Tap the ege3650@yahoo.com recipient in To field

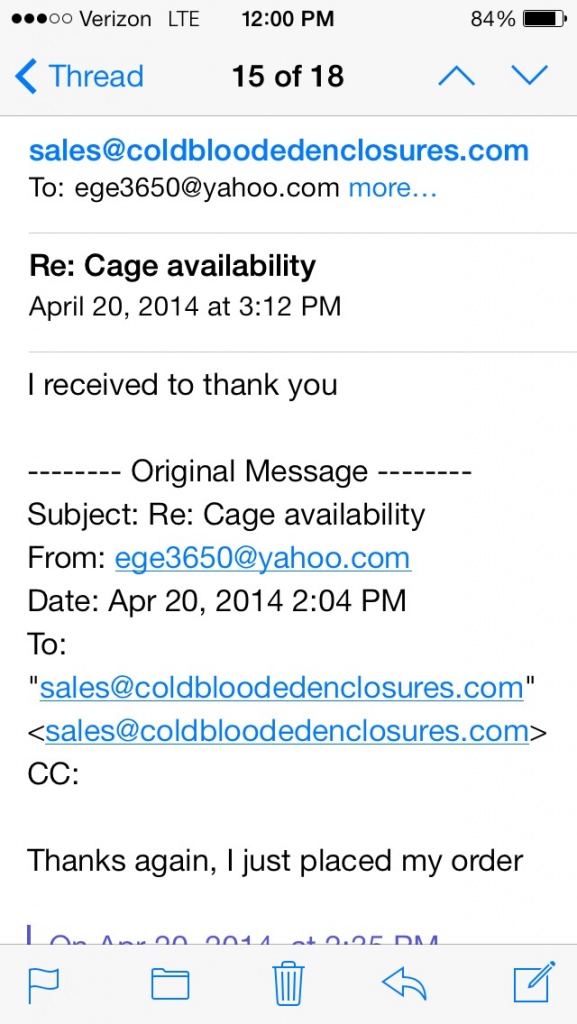(207, 188)
